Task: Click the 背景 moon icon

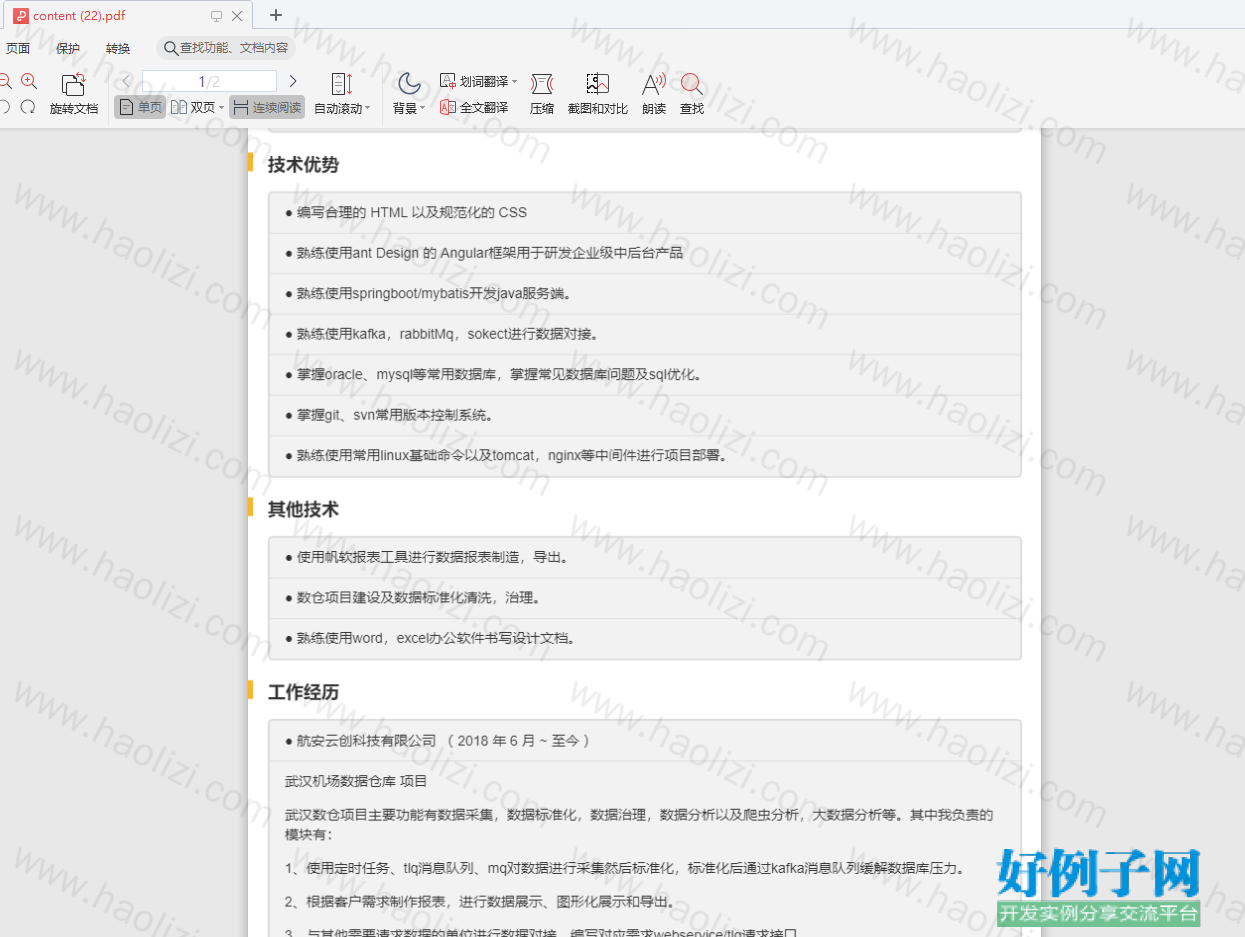Action: (409, 83)
